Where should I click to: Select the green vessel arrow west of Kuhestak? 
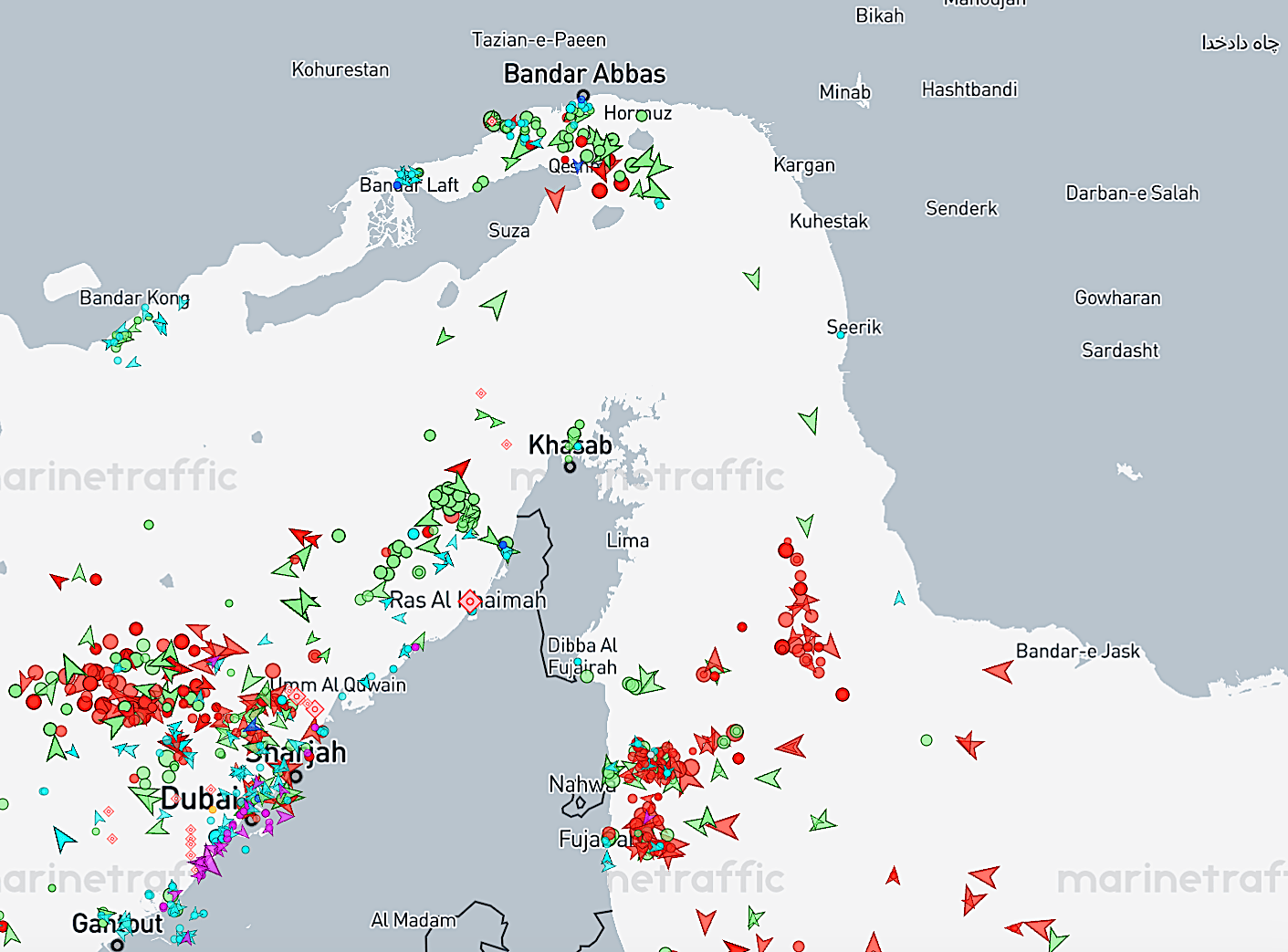(x=753, y=278)
